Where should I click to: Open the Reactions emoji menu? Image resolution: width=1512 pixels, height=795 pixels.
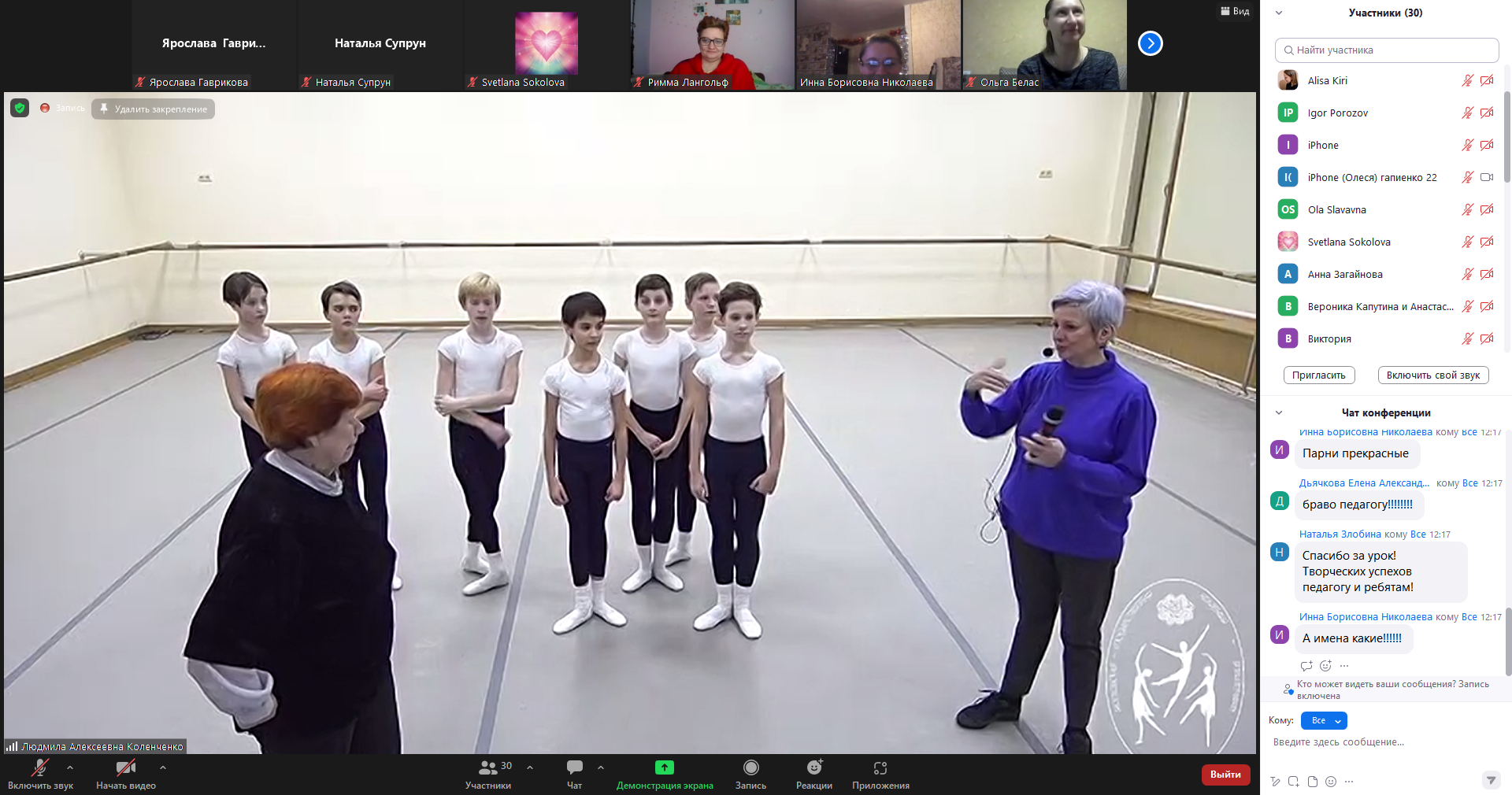coord(813,768)
